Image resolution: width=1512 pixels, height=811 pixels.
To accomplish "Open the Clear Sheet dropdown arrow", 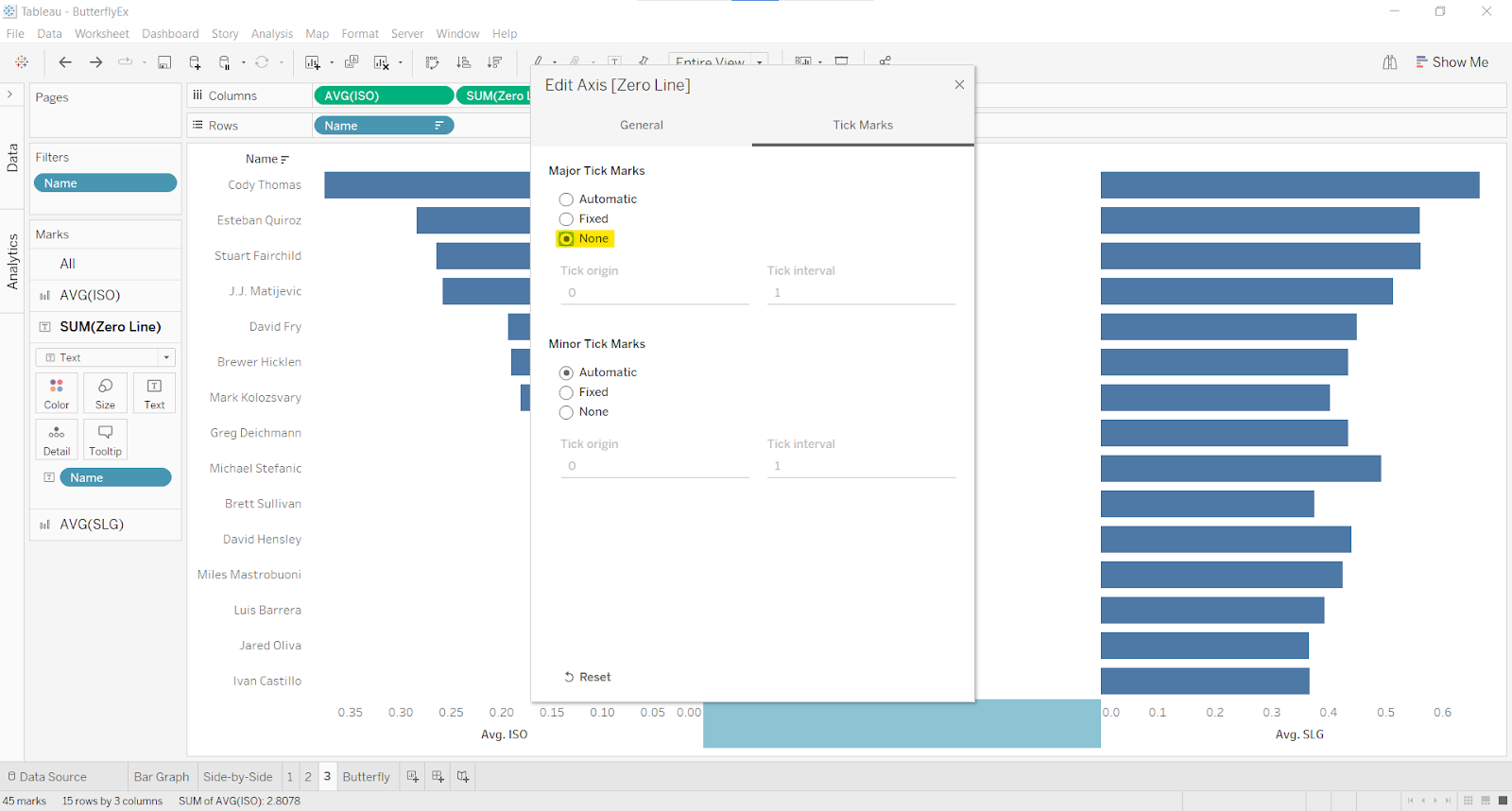I will pyautogui.click(x=401, y=63).
